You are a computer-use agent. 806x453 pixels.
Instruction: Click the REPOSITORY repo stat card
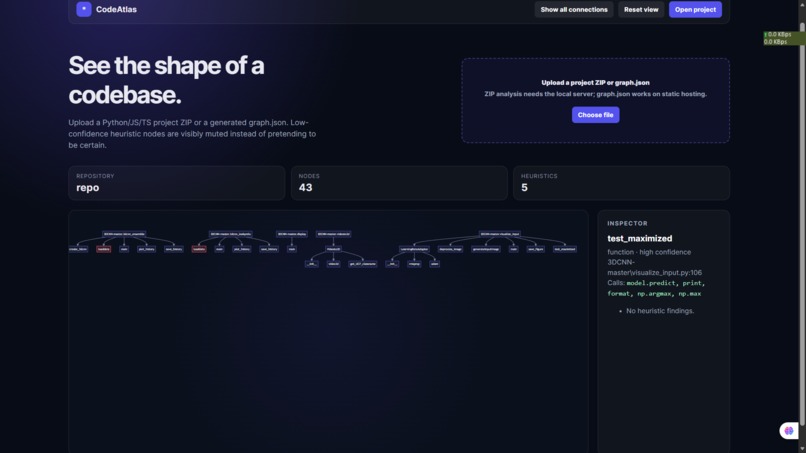pyautogui.click(x=176, y=183)
